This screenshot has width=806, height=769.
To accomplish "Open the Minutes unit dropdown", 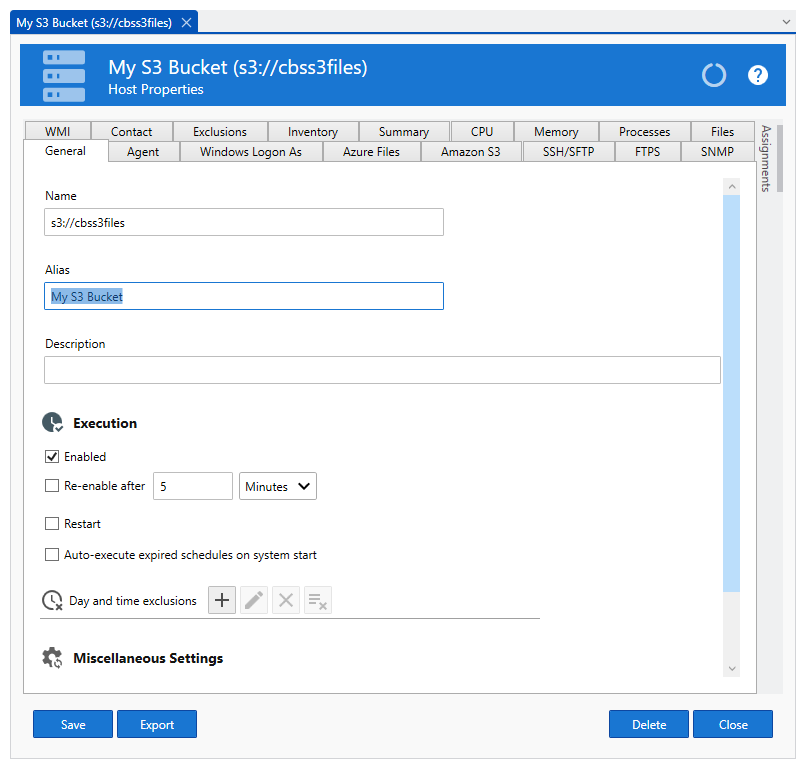I will [278, 486].
